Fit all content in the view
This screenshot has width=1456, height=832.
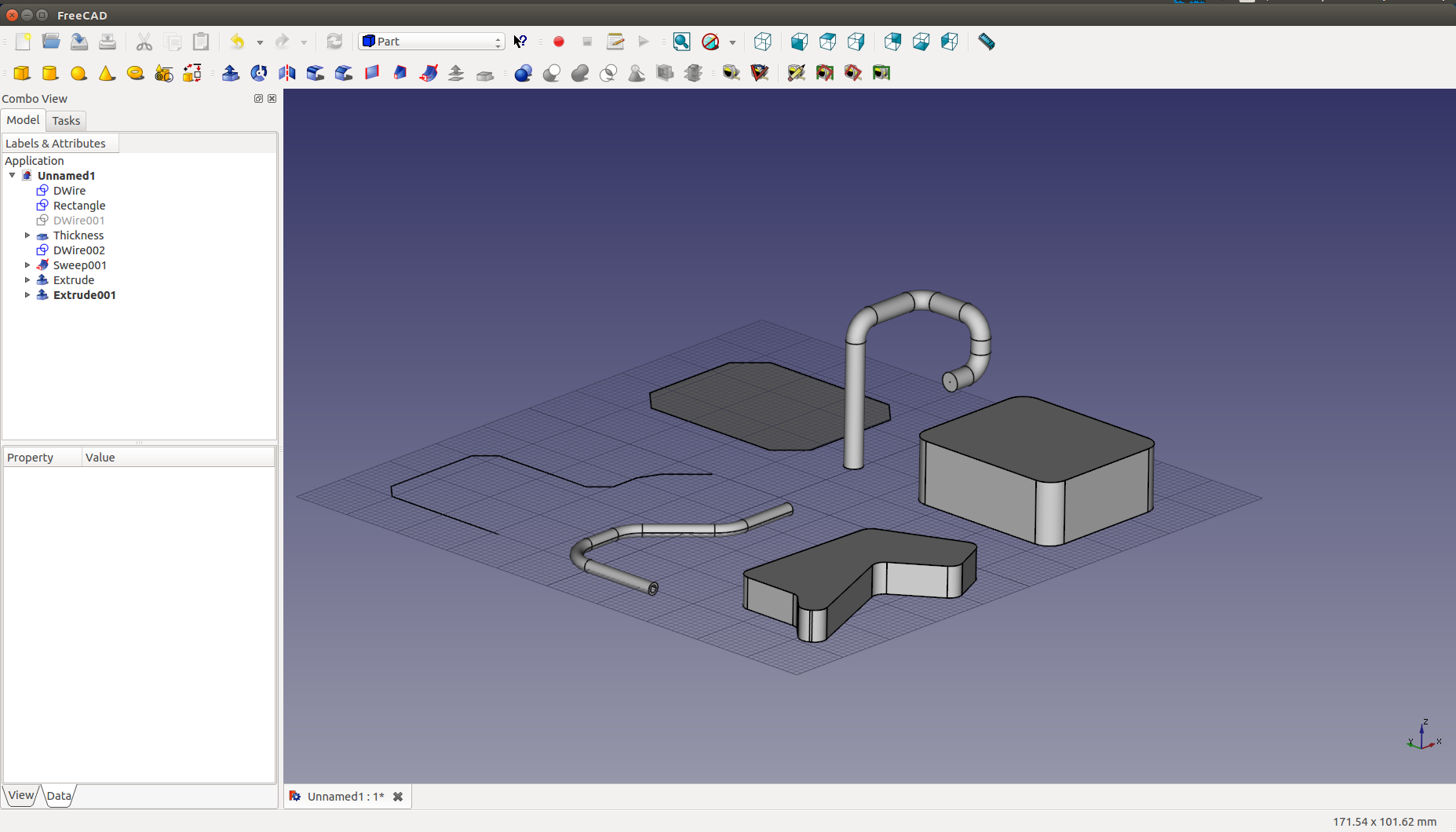[681, 42]
